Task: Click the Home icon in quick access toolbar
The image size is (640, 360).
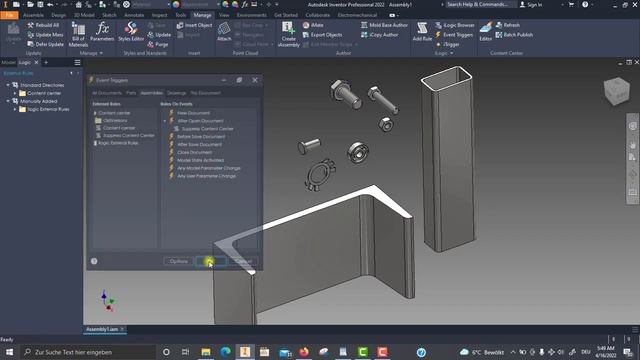Action: coord(79,4)
